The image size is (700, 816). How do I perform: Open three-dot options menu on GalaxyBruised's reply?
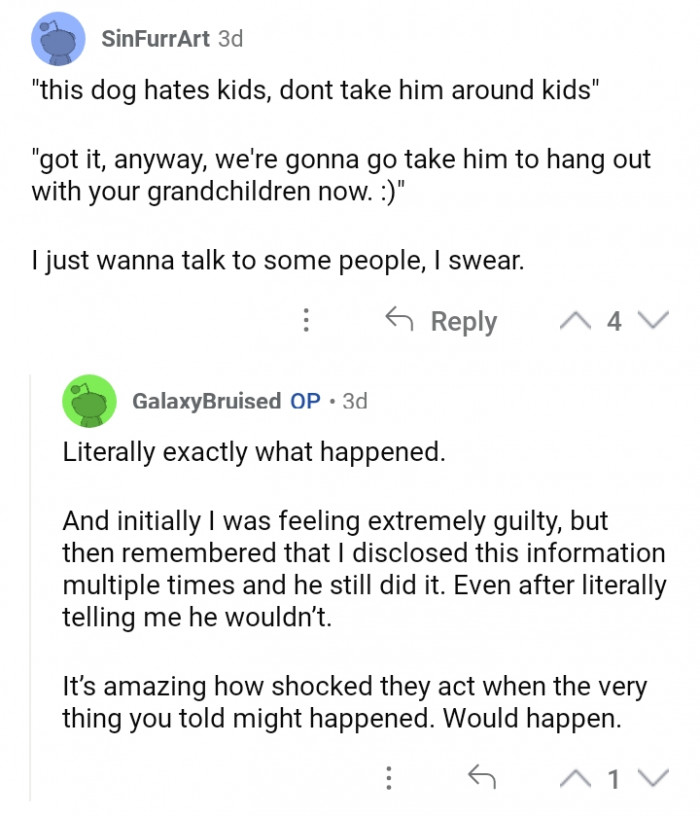coord(389,775)
